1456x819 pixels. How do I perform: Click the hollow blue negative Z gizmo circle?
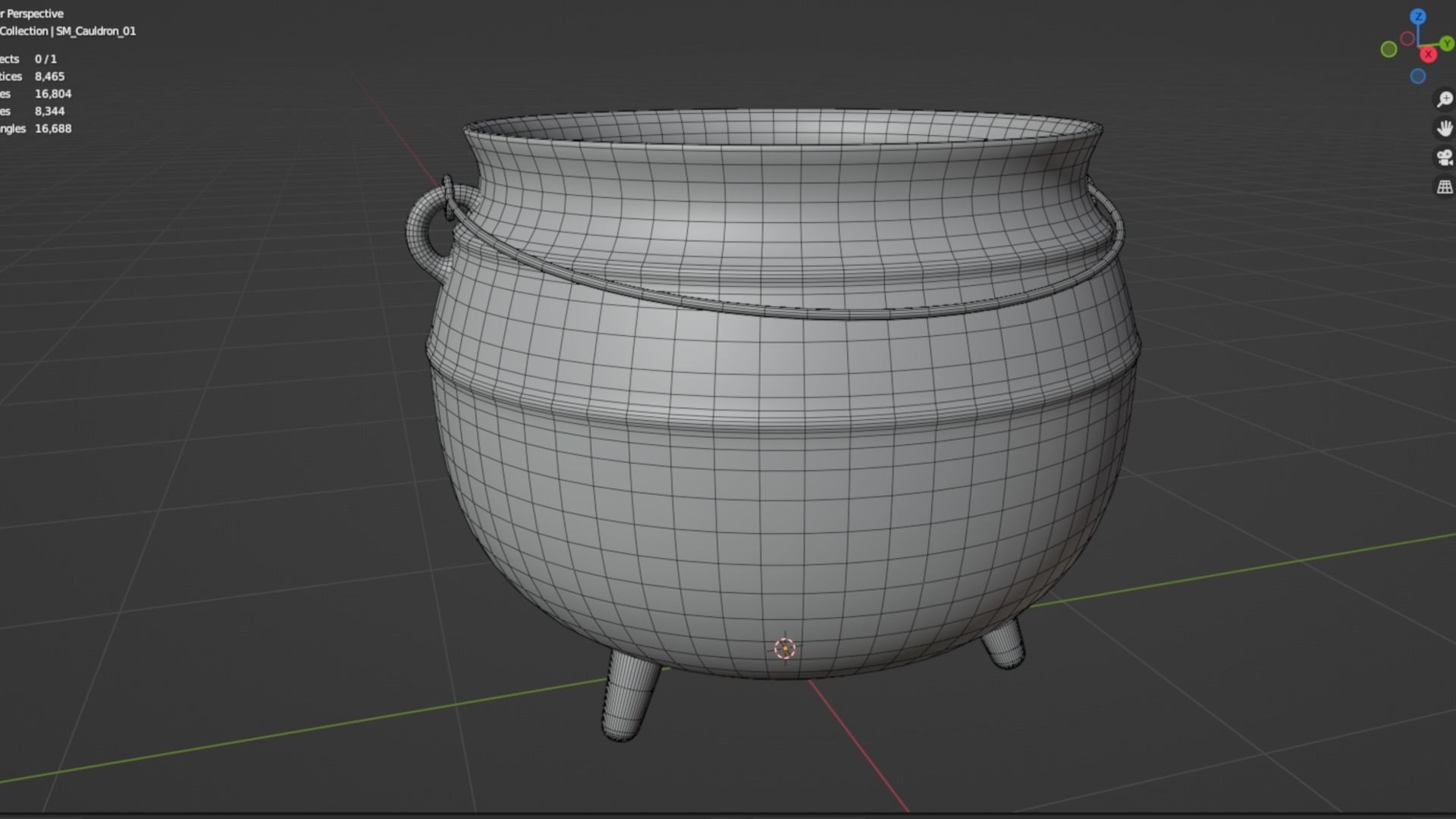[x=1418, y=76]
